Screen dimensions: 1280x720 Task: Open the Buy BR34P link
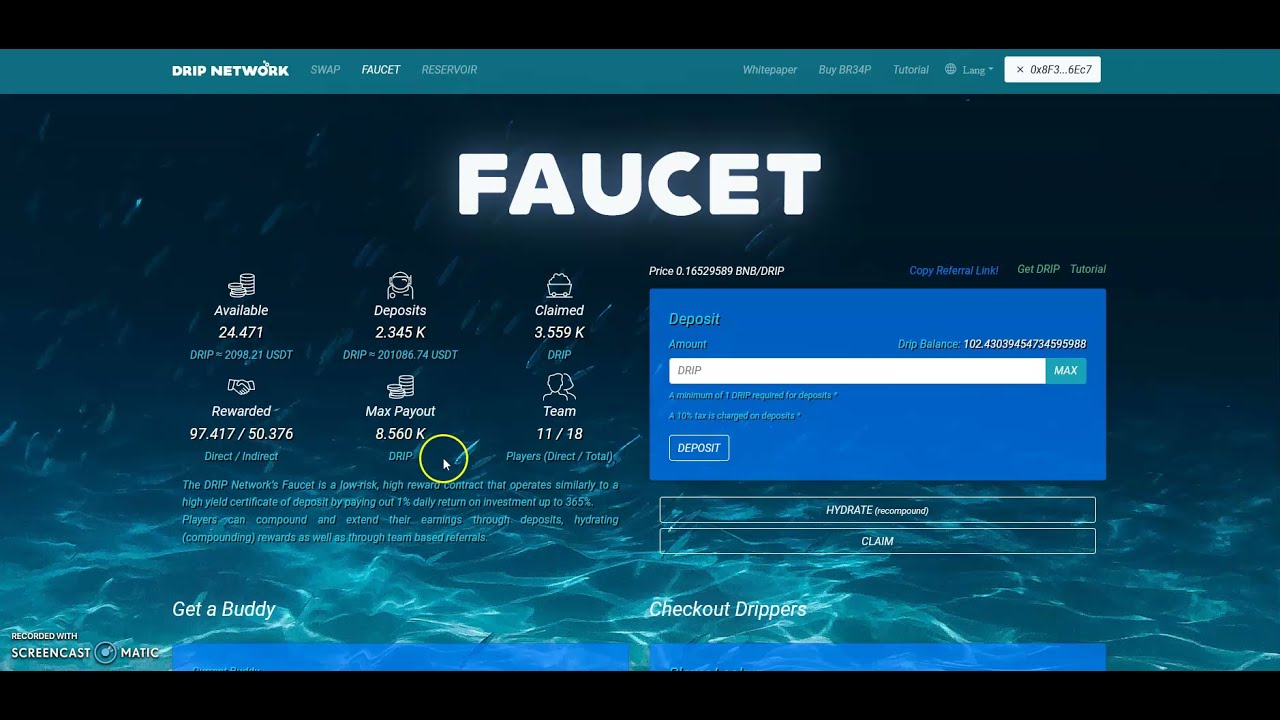pos(845,70)
